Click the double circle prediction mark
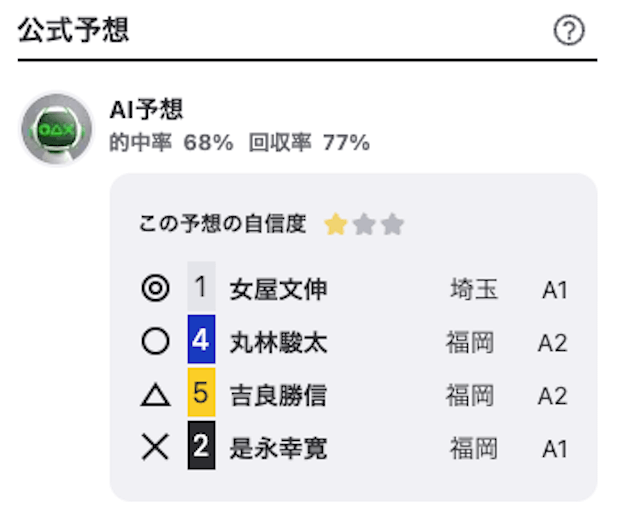Screen dimensions: 640x530 [x=155, y=288]
